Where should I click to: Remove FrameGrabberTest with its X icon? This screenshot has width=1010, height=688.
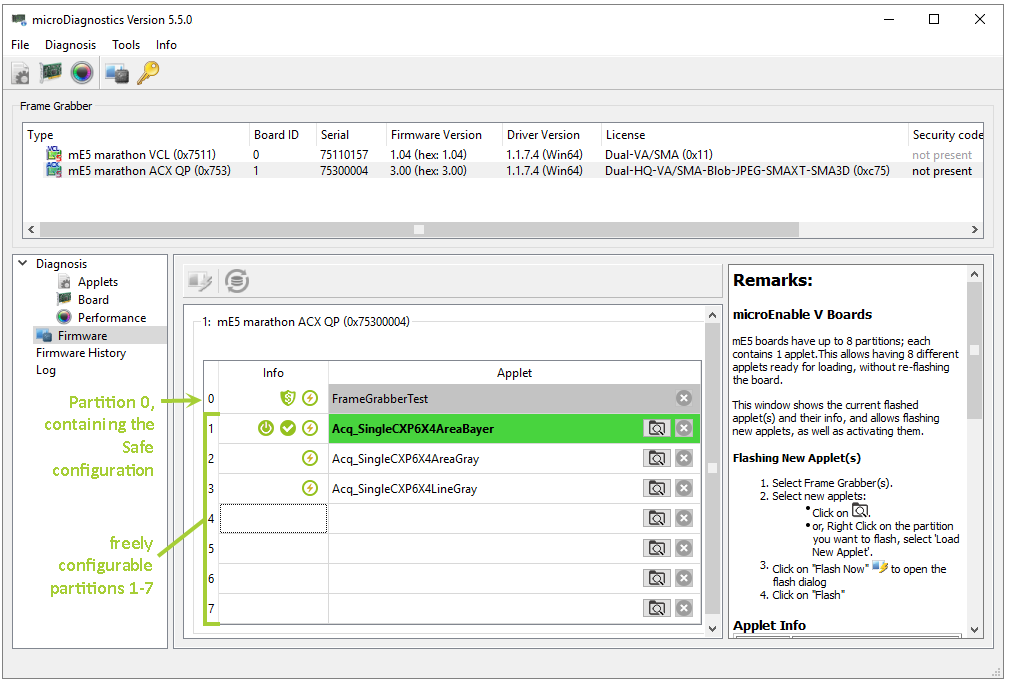coord(684,398)
